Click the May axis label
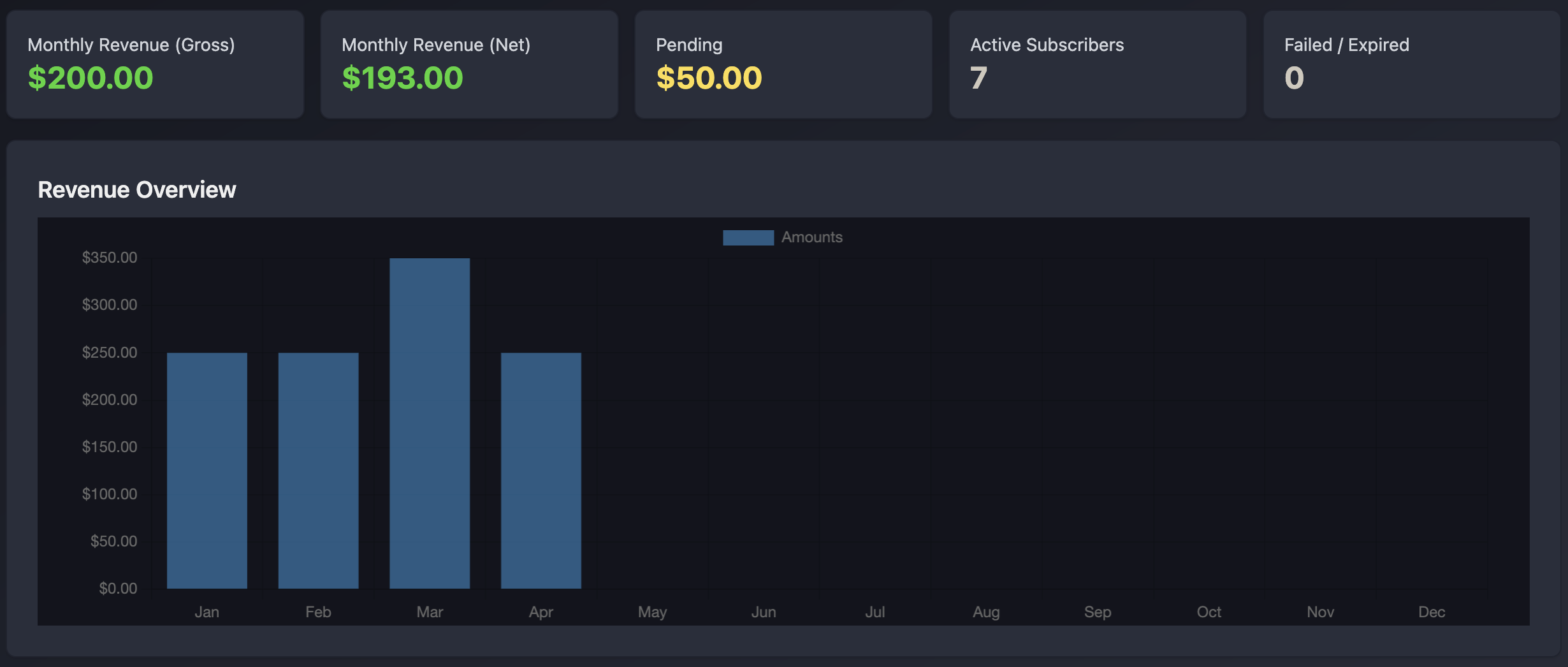Screen dimensions: 1568x667 pyautogui.click(x=652, y=612)
